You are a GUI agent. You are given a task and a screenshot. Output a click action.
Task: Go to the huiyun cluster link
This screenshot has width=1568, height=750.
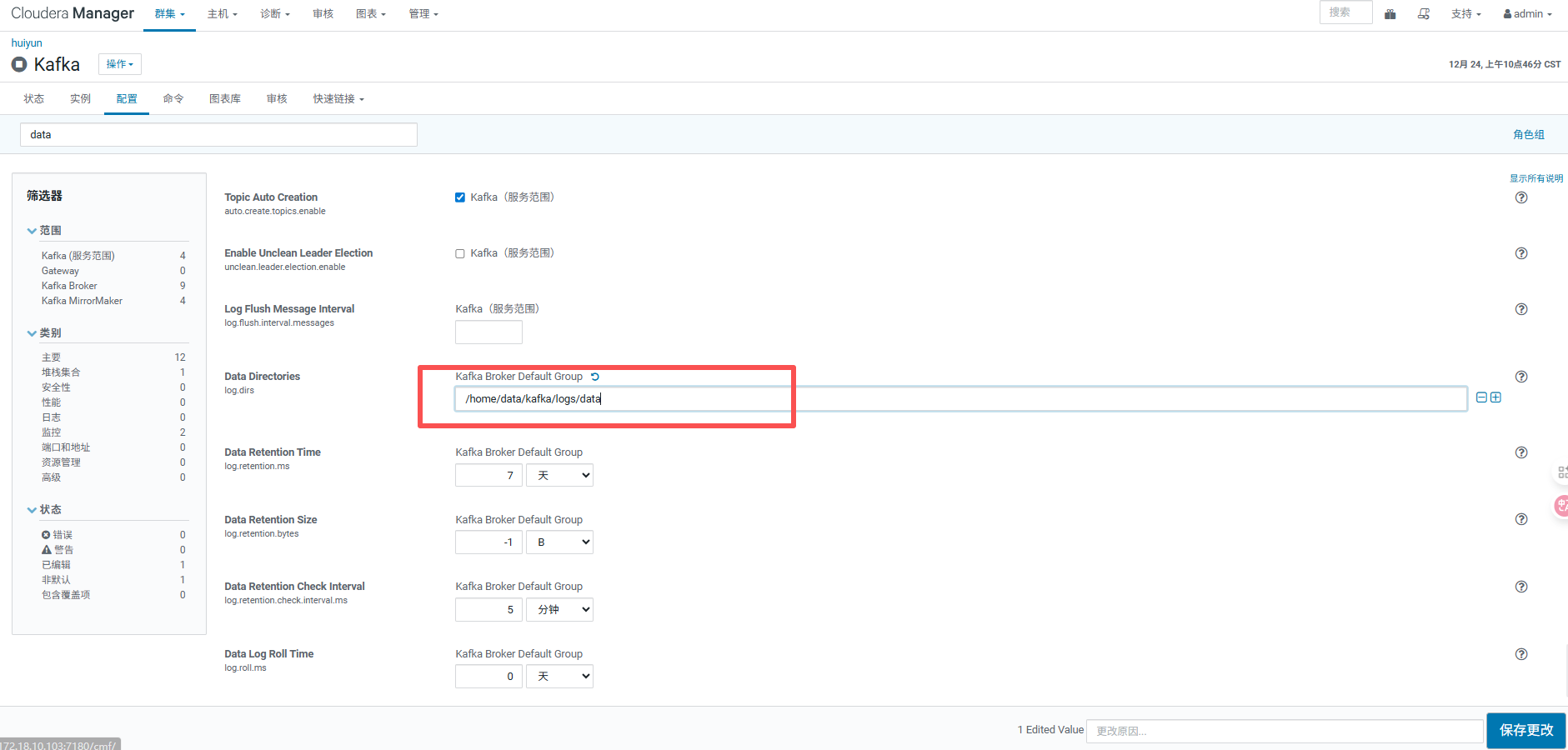click(27, 43)
